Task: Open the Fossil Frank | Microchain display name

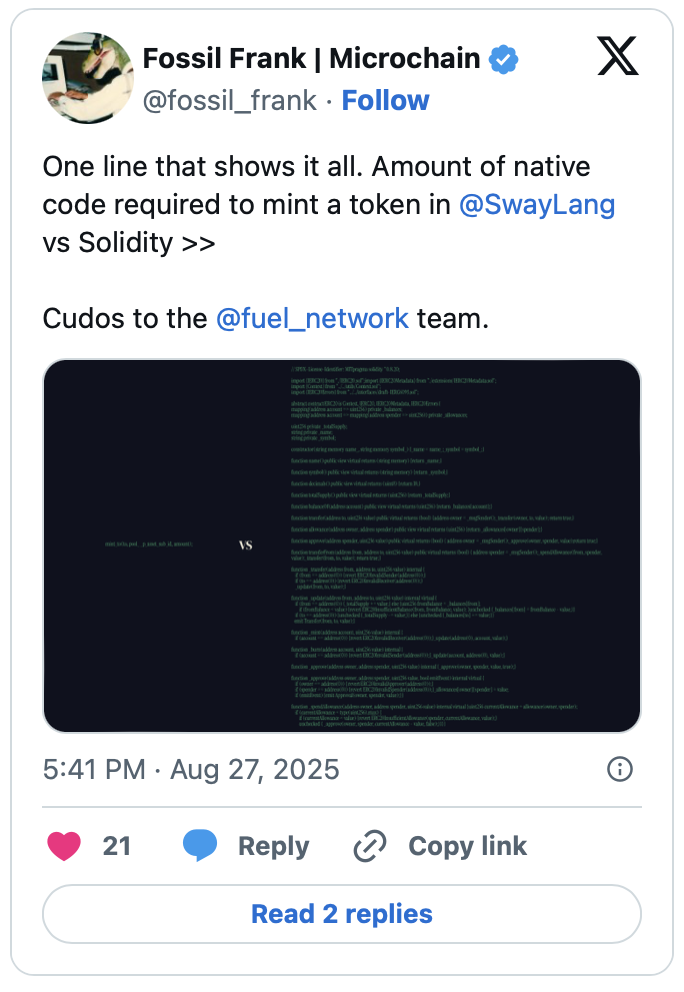Action: click(311, 59)
